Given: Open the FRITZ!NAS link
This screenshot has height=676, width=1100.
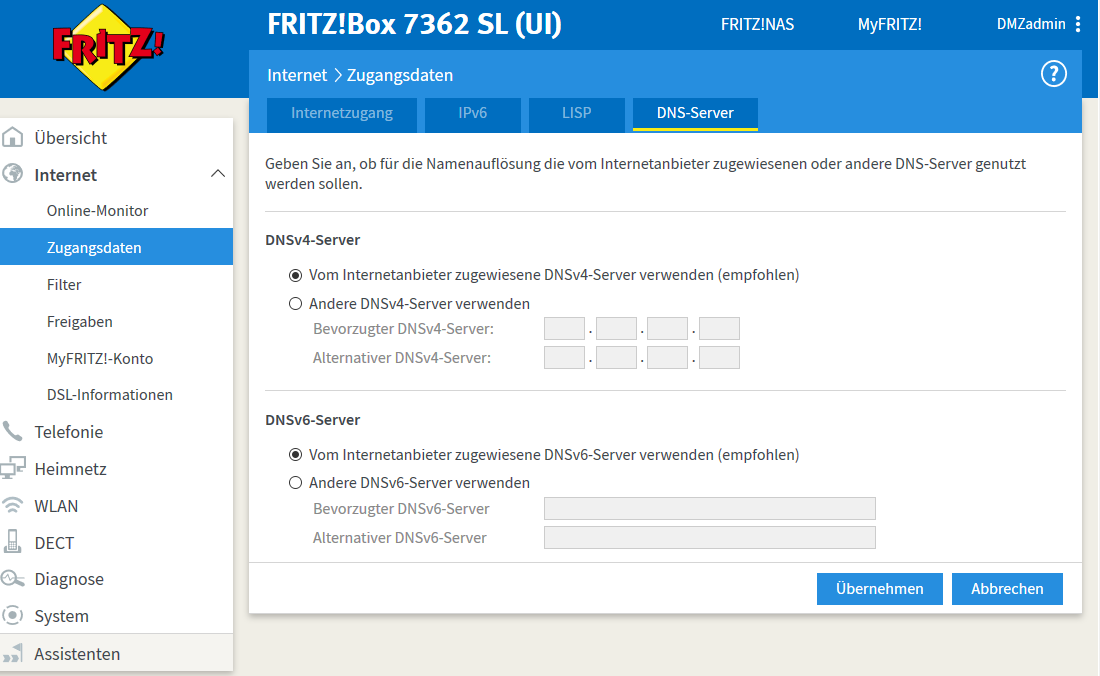Looking at the screenshot, I should 757,25.
